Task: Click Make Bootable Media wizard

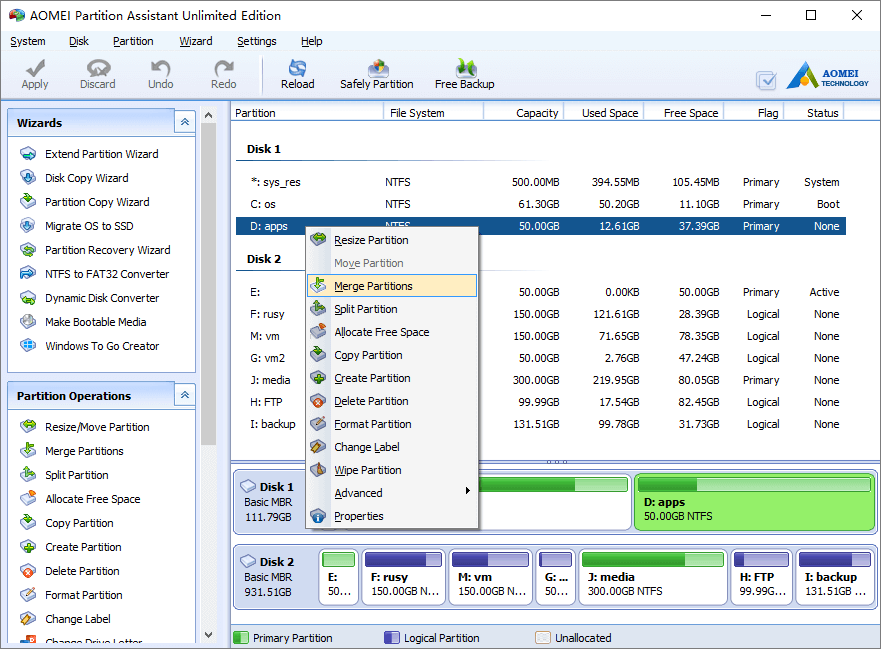Action: tap(96, 322)
